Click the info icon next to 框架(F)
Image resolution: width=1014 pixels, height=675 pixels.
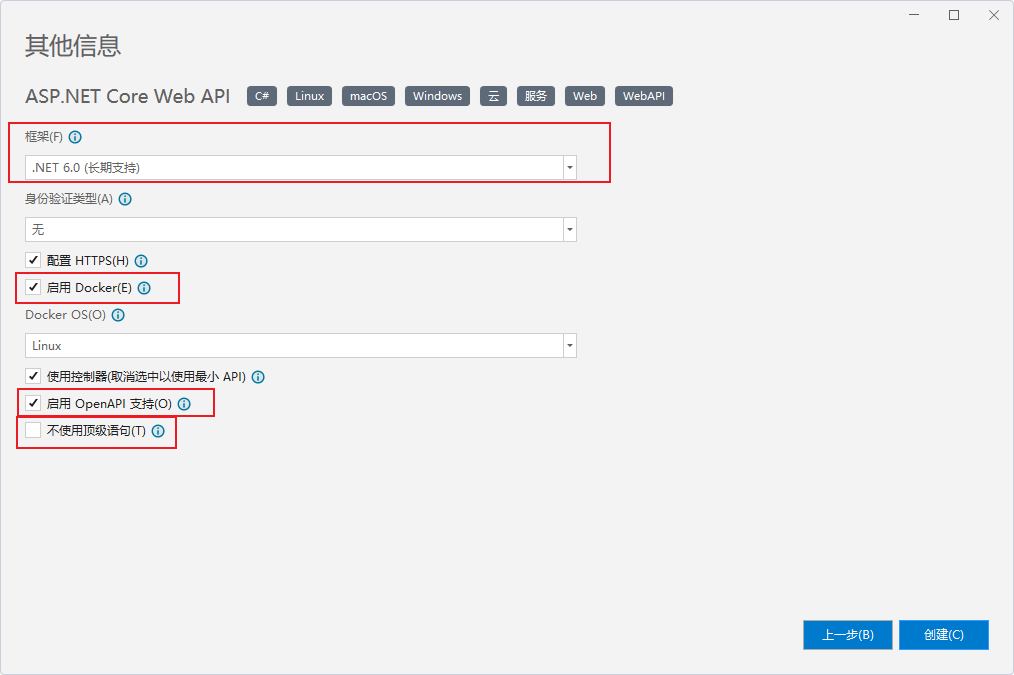pos(75,137)
